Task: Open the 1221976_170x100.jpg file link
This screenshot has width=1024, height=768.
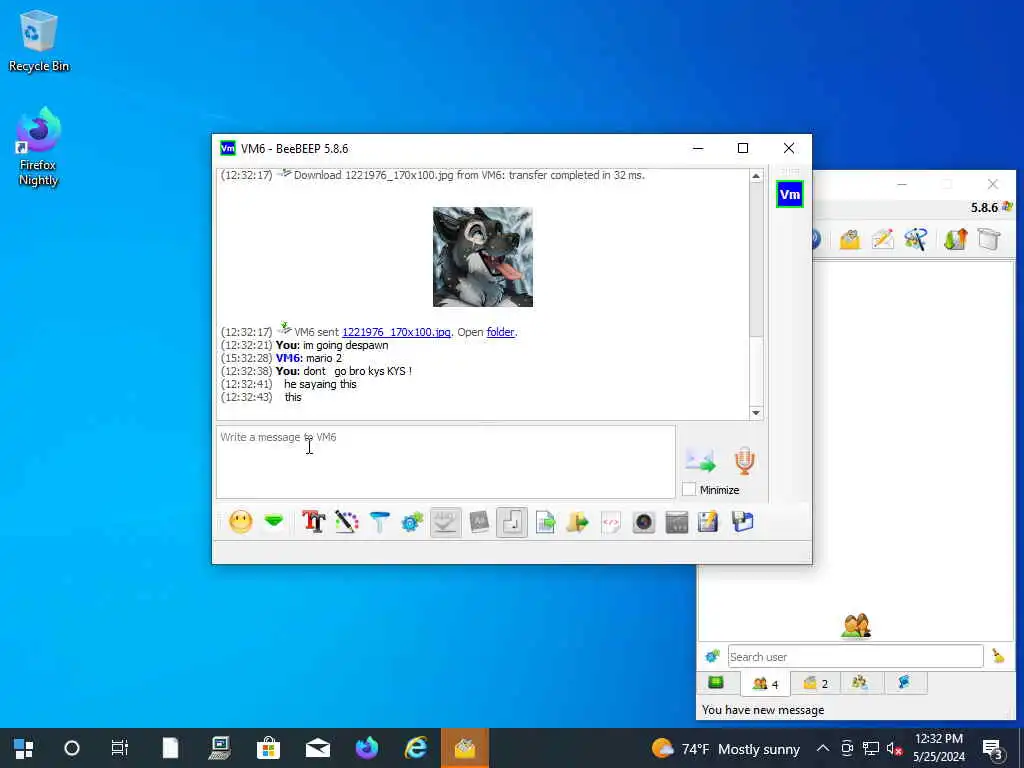Action: (396, 332)
